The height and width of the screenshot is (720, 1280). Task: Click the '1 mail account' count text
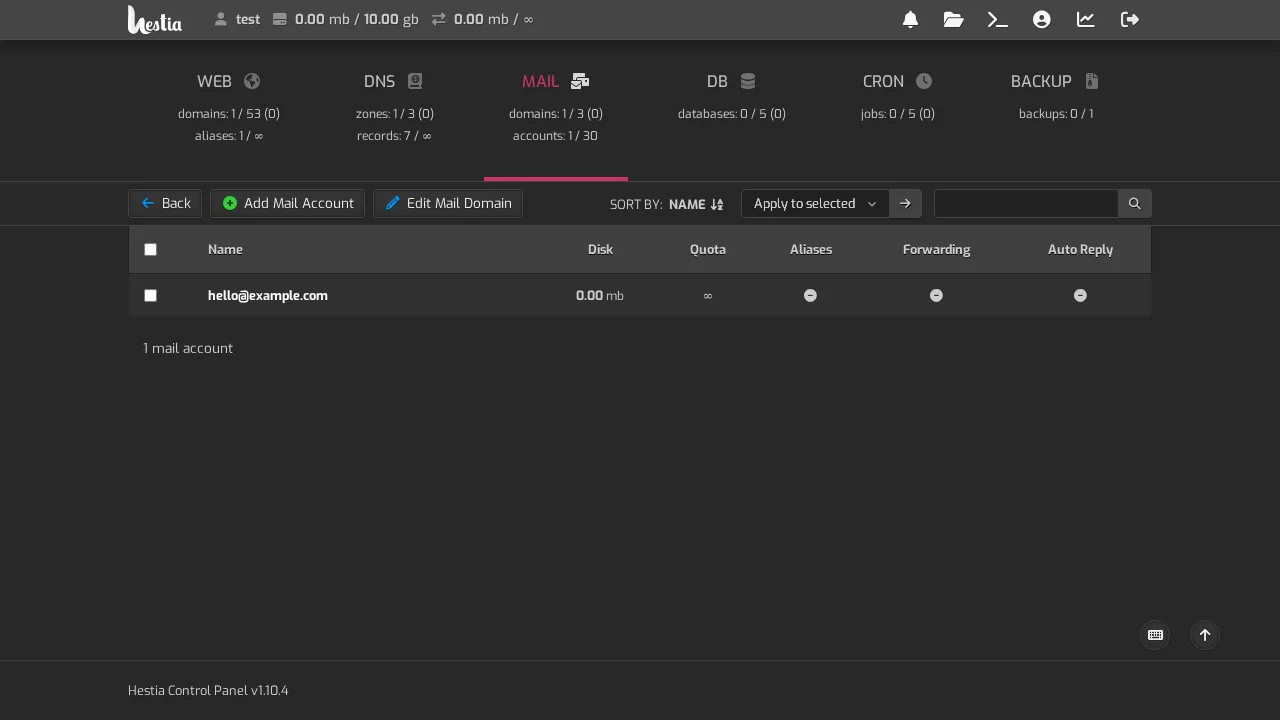[188, 348]
